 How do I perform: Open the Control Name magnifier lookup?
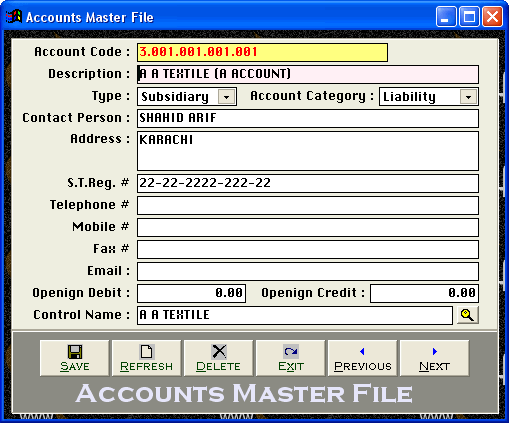(x=467, y=315)
